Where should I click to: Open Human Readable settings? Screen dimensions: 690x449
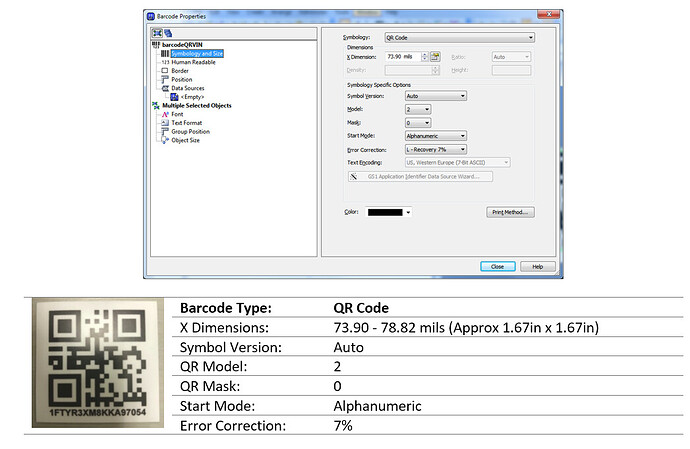(193, 62)
